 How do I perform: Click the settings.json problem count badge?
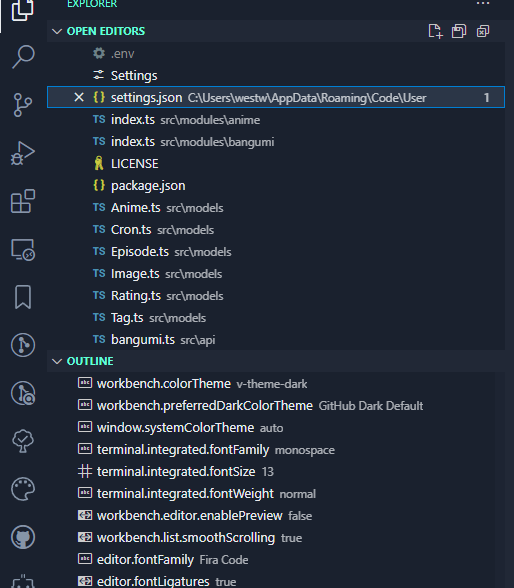(487, 98)
